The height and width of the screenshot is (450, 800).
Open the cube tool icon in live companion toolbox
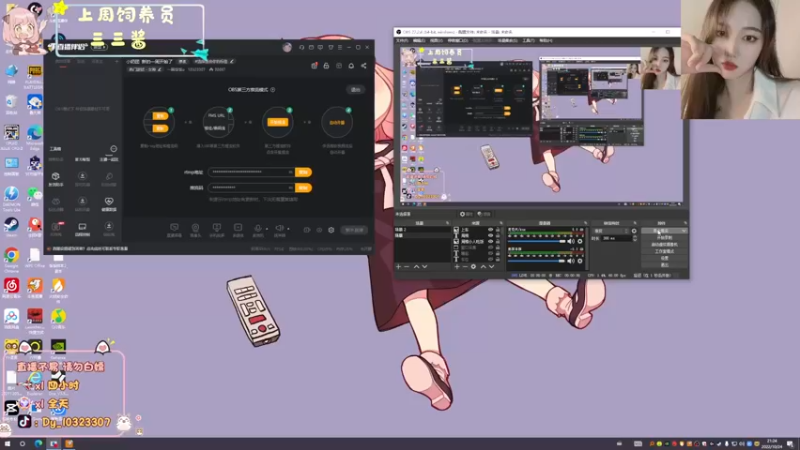click(56, 176)
